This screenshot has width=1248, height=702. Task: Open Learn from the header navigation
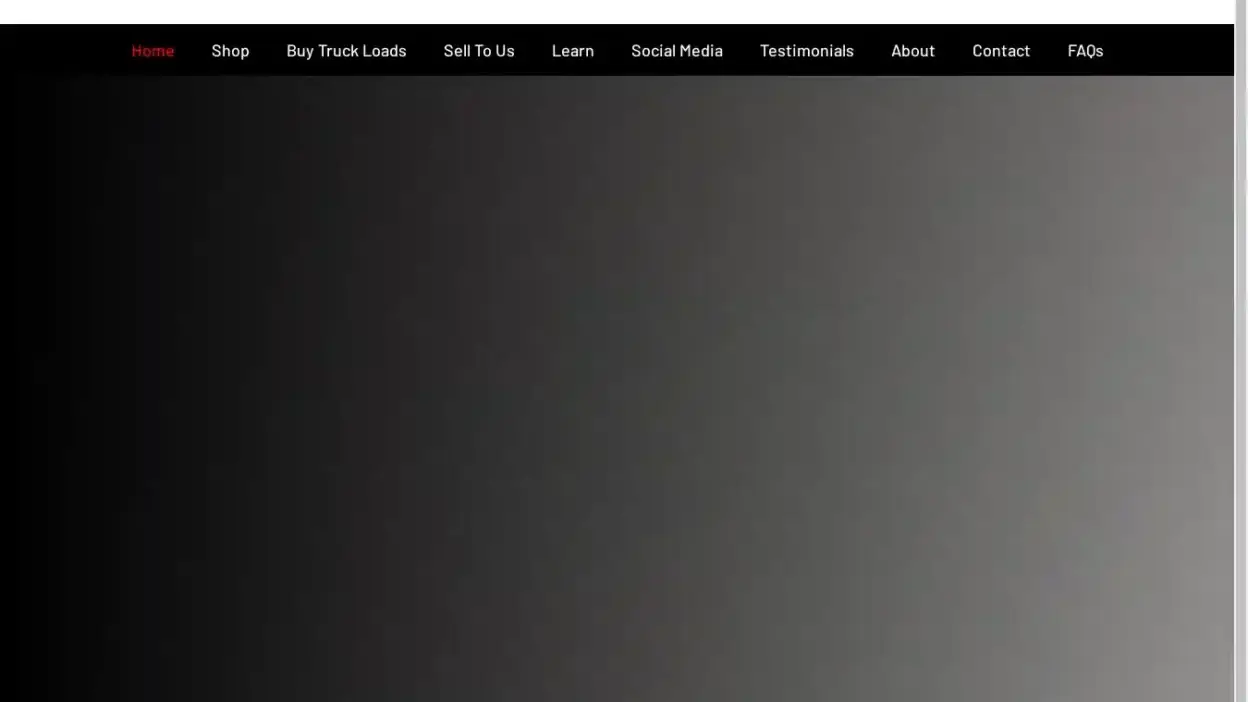[572, 50]
